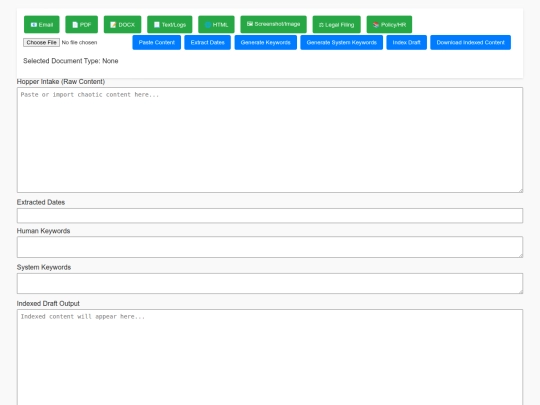Click the 'No file chosen' text
This screenshot has height=405, width=540.
pos(79,42)
